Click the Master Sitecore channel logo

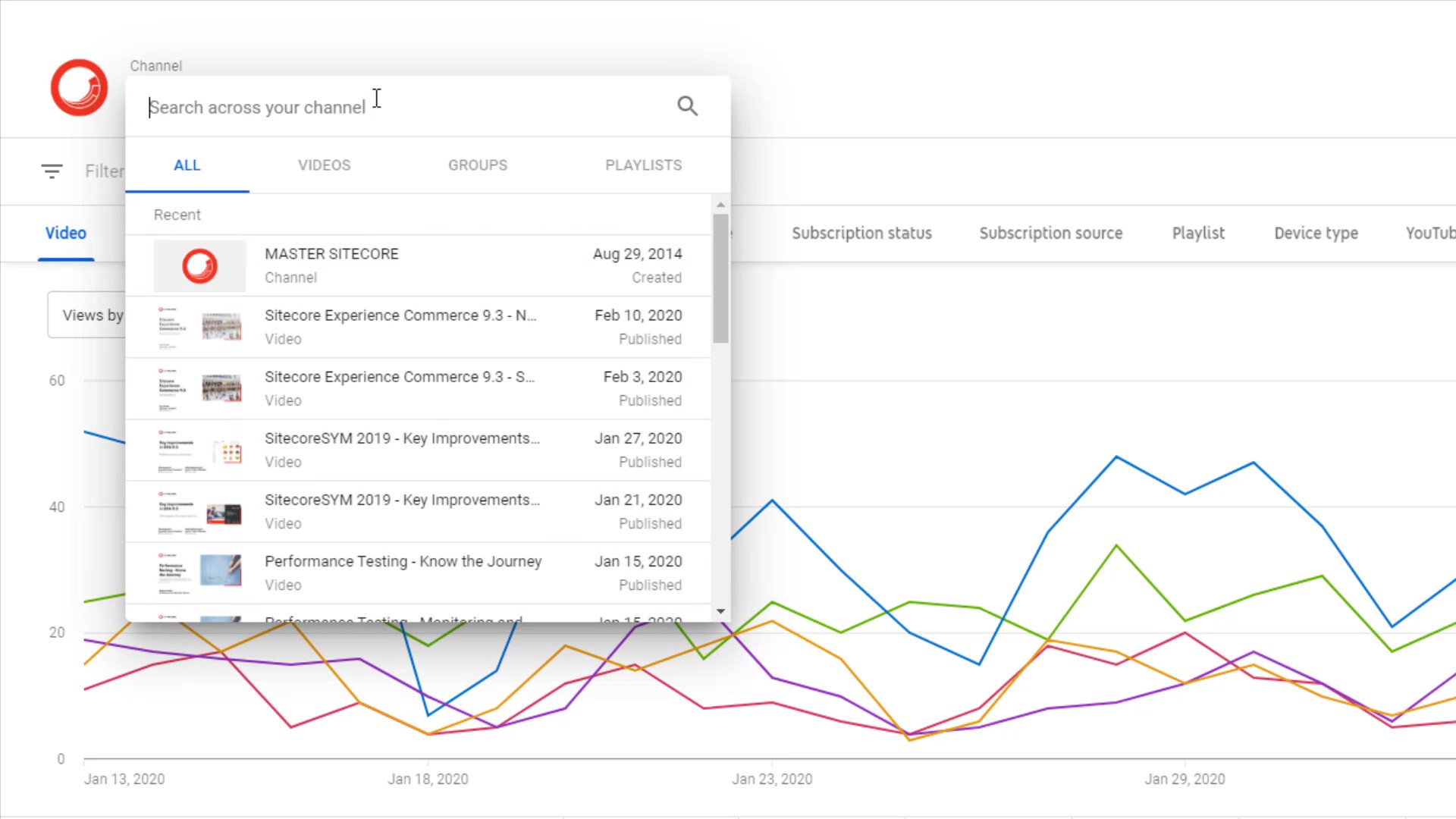(x=79, y=88)
